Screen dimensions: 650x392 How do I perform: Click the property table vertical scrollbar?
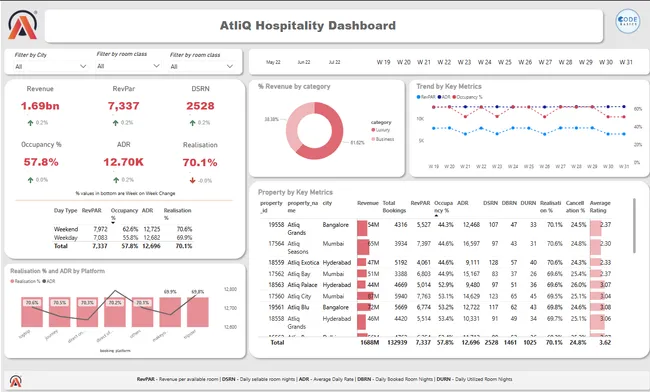click(634, 226)
